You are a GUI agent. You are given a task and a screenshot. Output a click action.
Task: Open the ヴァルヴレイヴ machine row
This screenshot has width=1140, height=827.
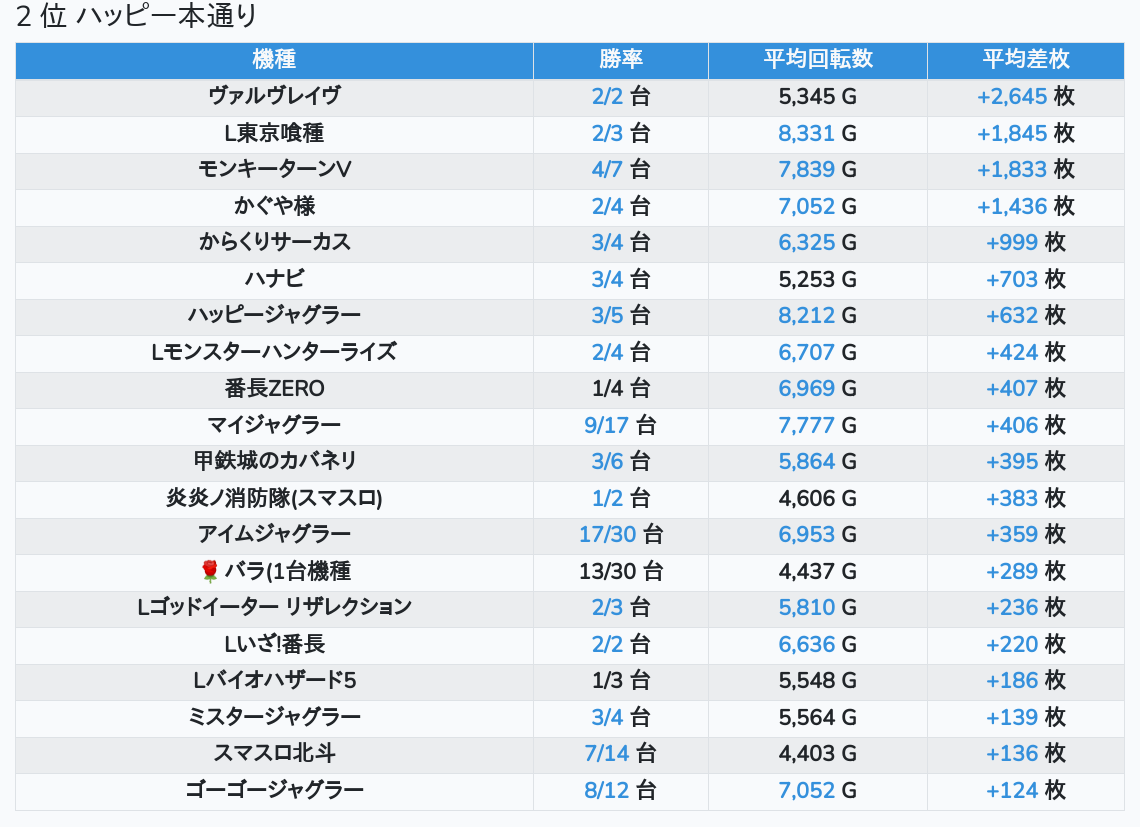[274, 96]
